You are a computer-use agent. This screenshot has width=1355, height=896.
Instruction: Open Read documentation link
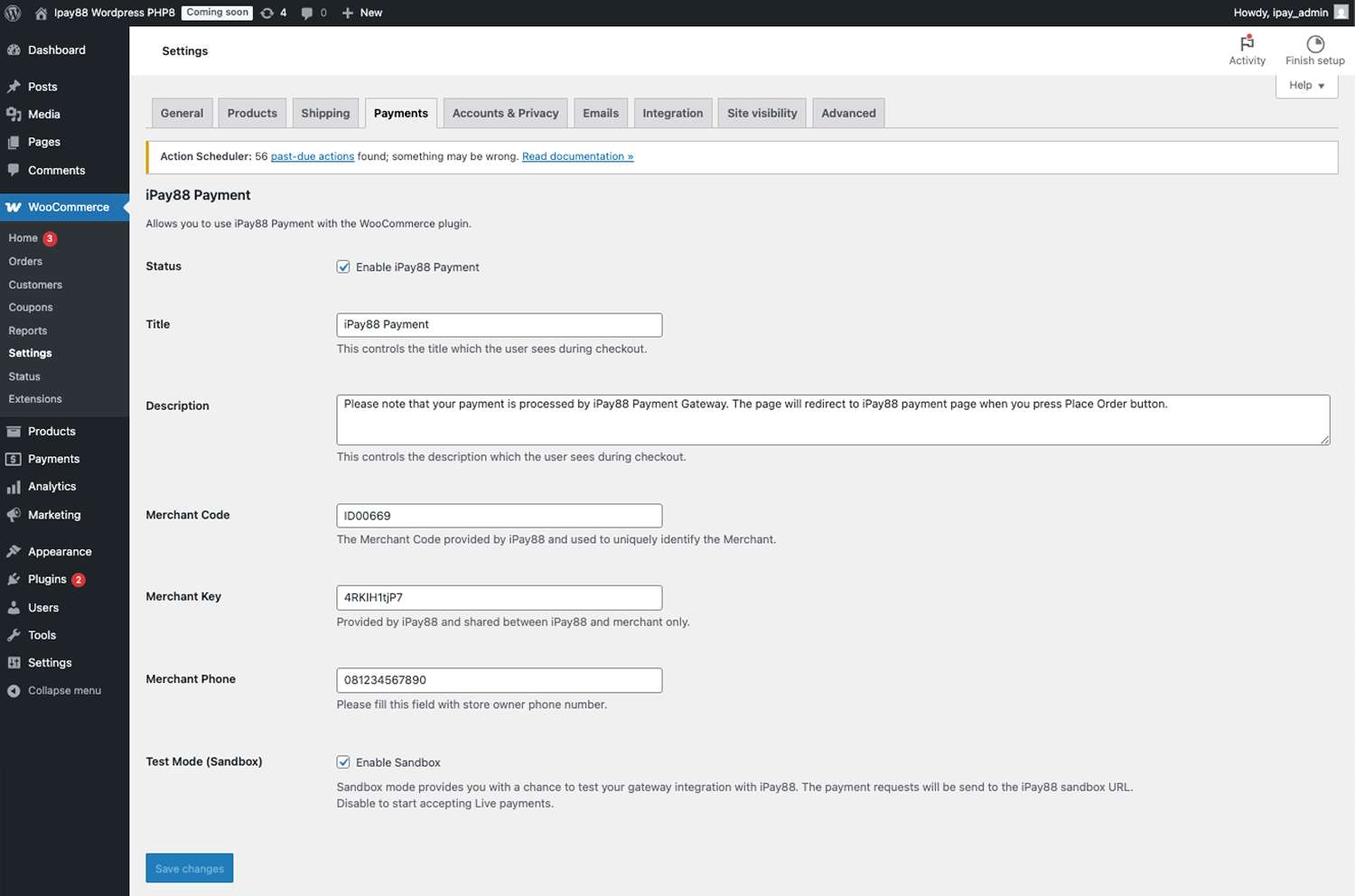[577, 156]
